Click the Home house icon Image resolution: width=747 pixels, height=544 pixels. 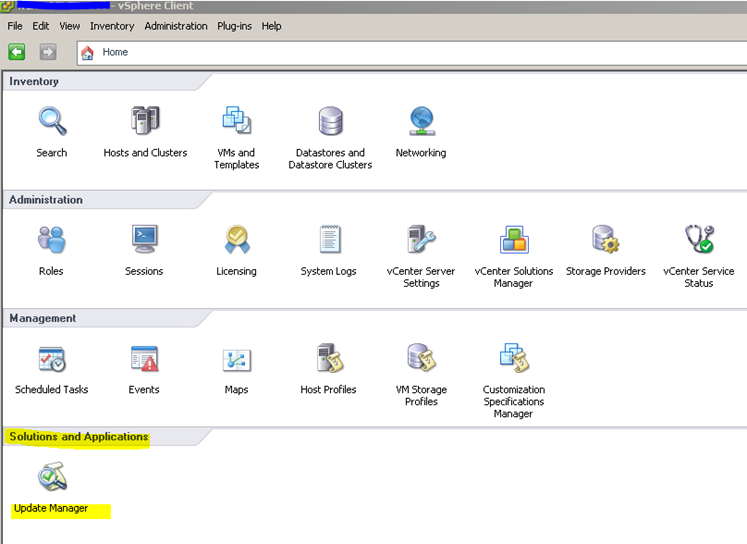[87, 52]
